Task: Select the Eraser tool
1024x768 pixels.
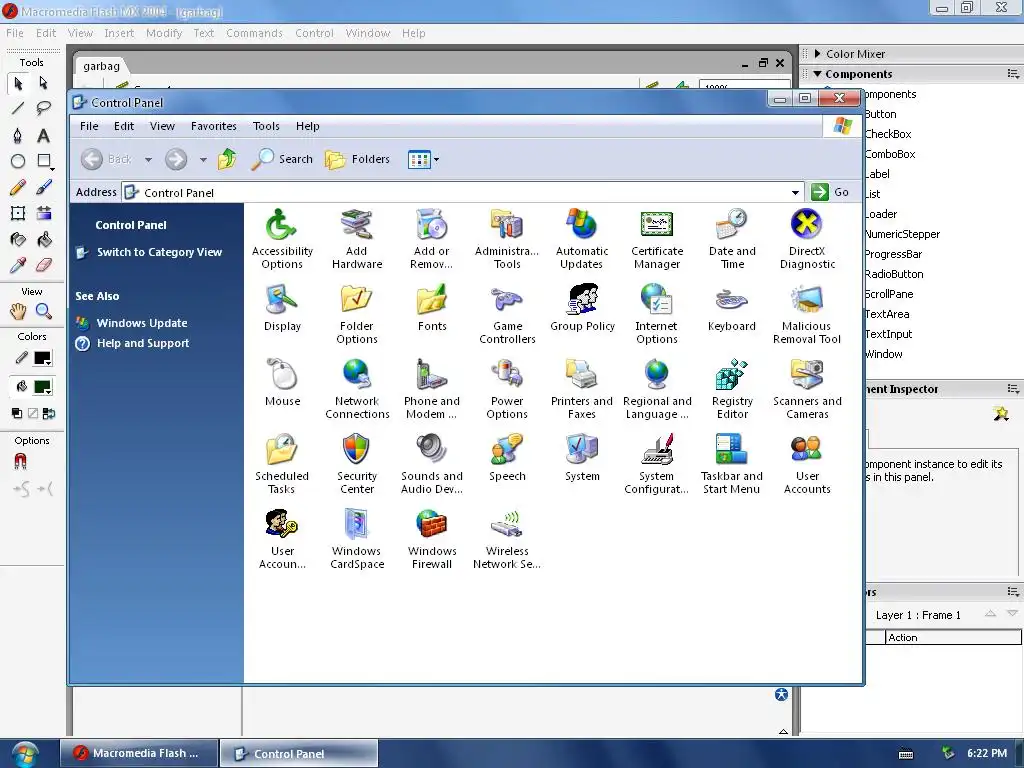Action: [44, 265]
